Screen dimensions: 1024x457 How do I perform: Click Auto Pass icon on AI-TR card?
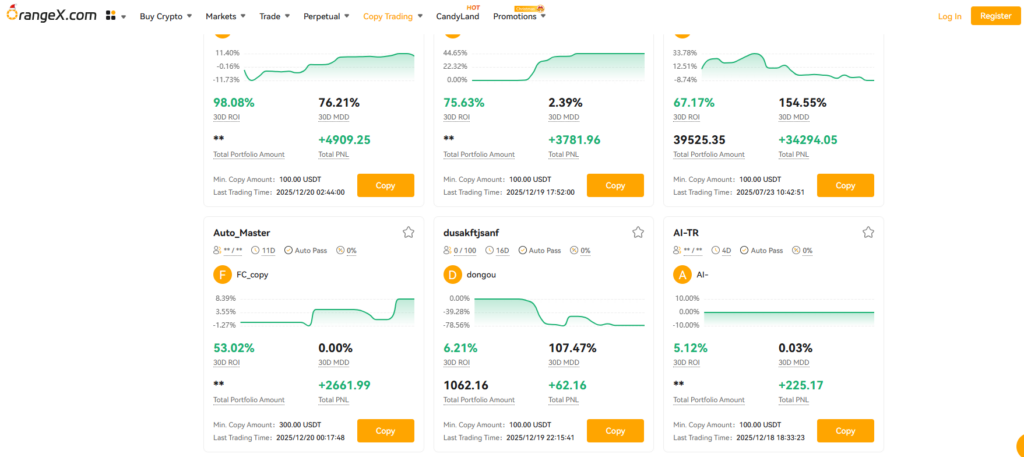coord(743,250)
